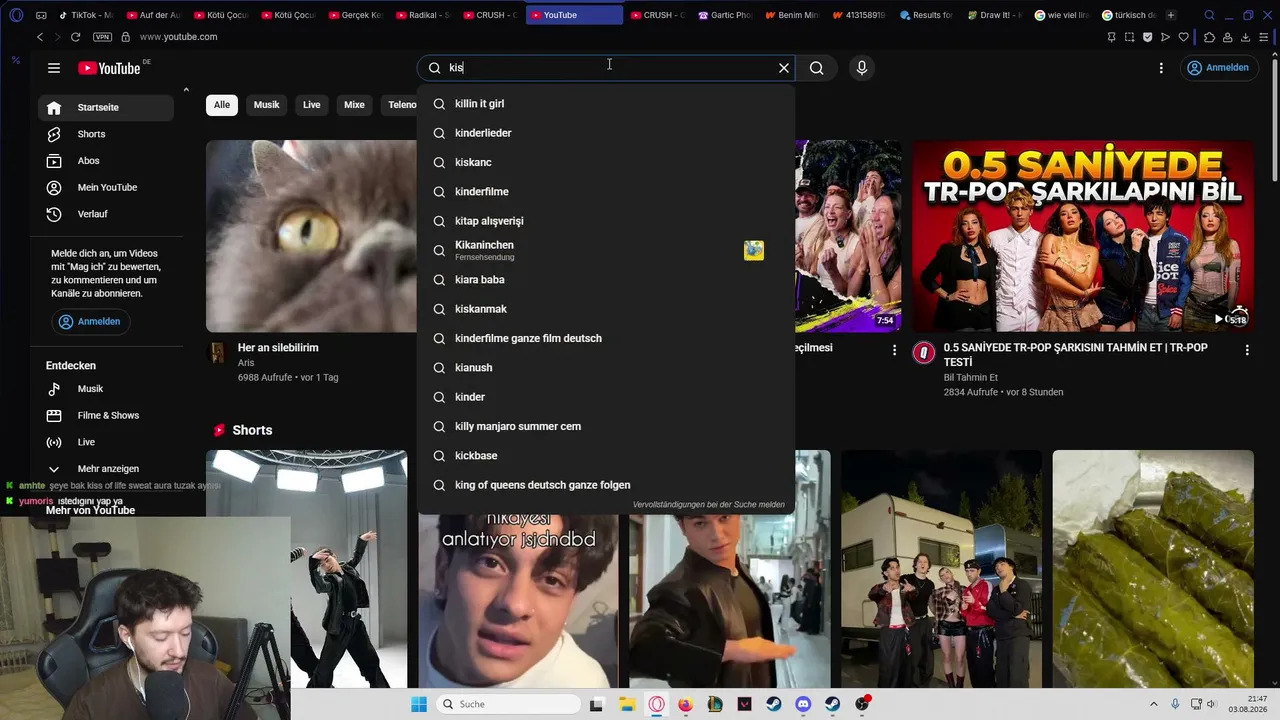Go back with the browser back arrow
Screen dimensions: 1280x720
point(40,37)
